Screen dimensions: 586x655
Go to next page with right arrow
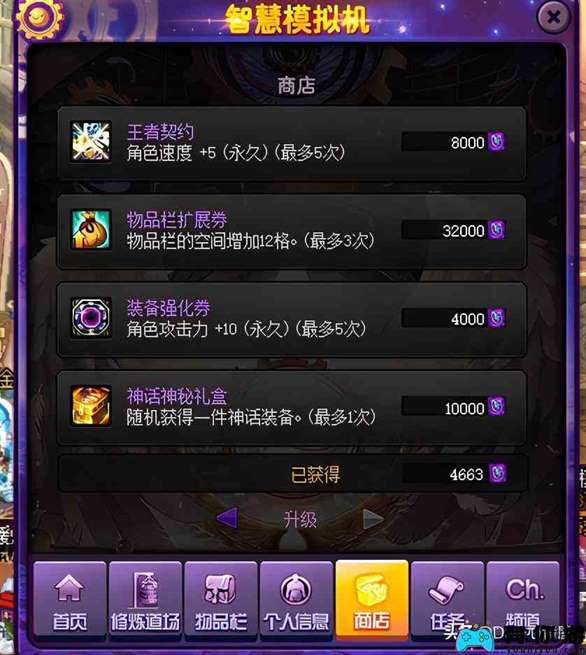(373, 519)
